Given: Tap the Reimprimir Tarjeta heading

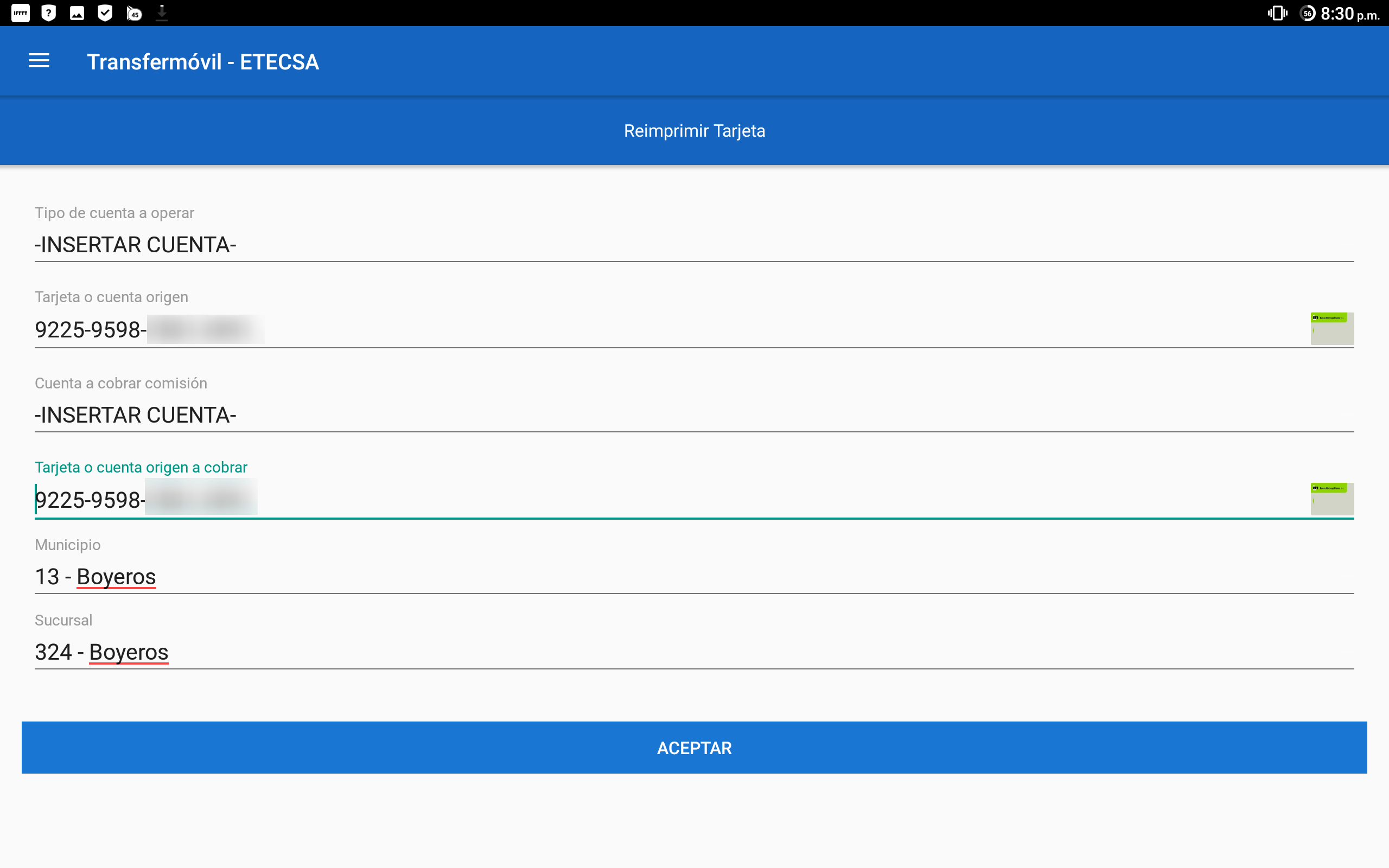Looking at the screenshot, I should pyautogui.click(x=694, y=131).
